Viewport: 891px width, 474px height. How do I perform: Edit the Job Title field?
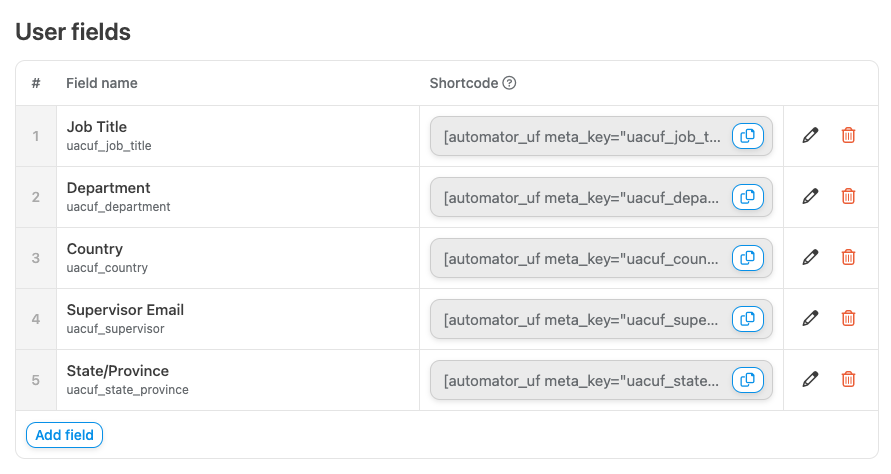(810, 136)
